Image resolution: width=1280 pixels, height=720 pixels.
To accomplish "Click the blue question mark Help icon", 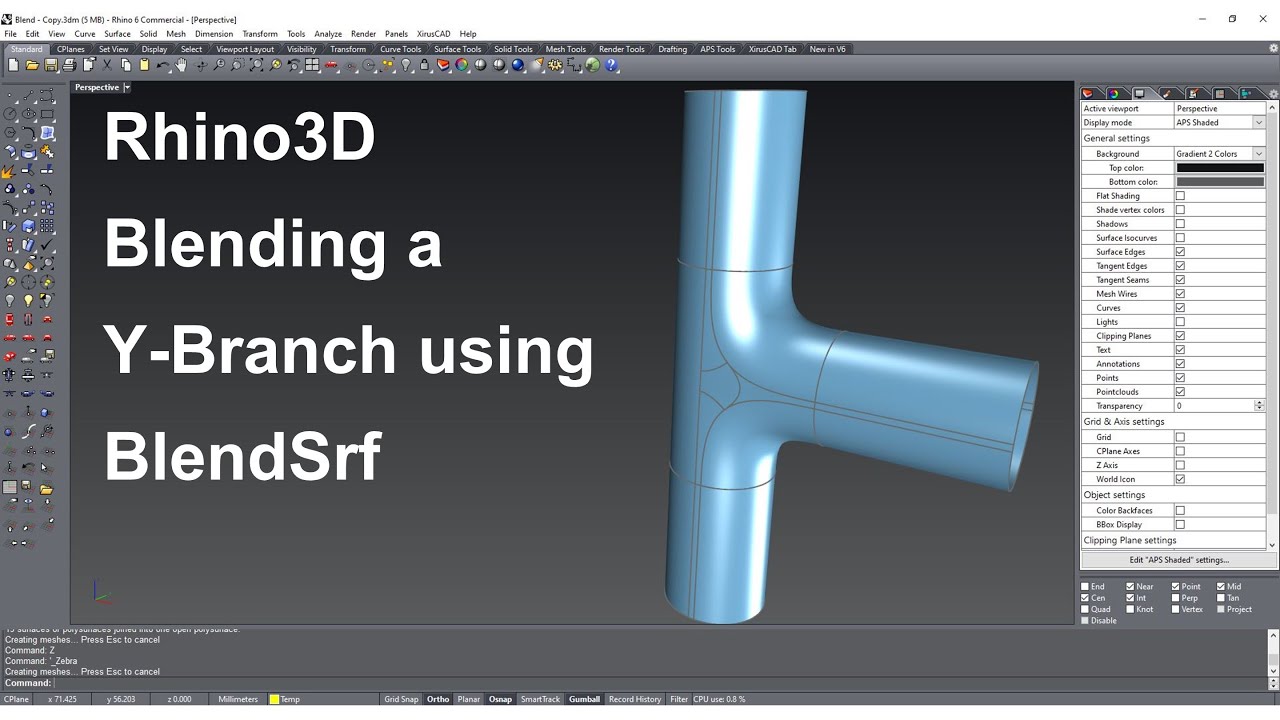I will [610, 65].
